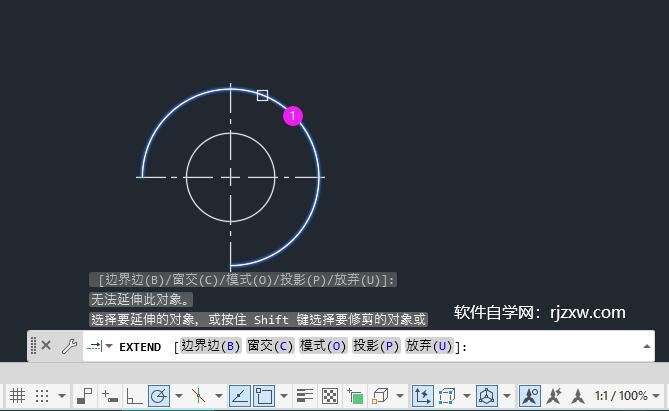
Task: Click the EXTEND command icon
Action: pos(94,346)
